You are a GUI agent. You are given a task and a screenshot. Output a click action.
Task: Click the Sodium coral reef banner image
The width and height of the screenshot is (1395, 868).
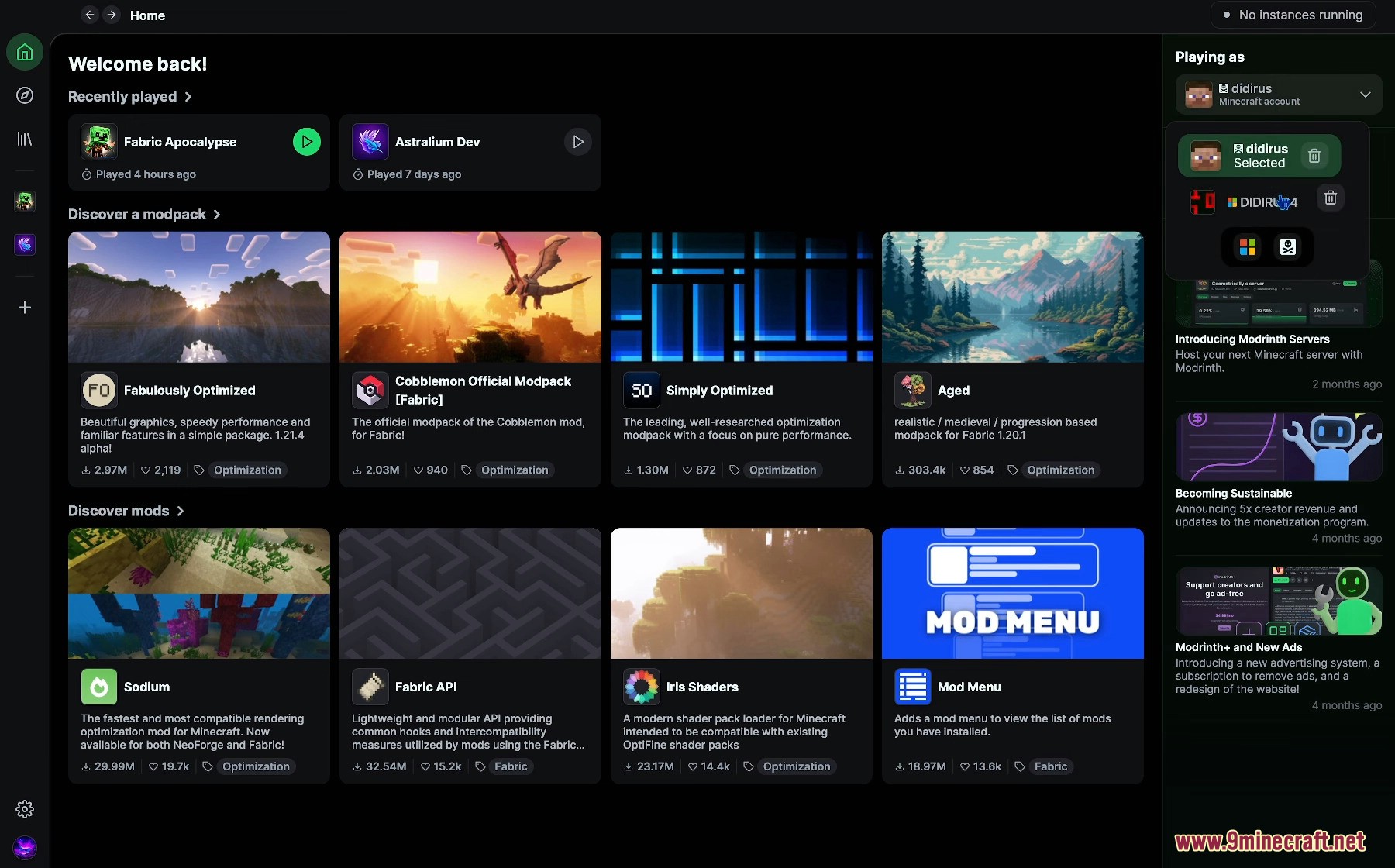point(199,594)
